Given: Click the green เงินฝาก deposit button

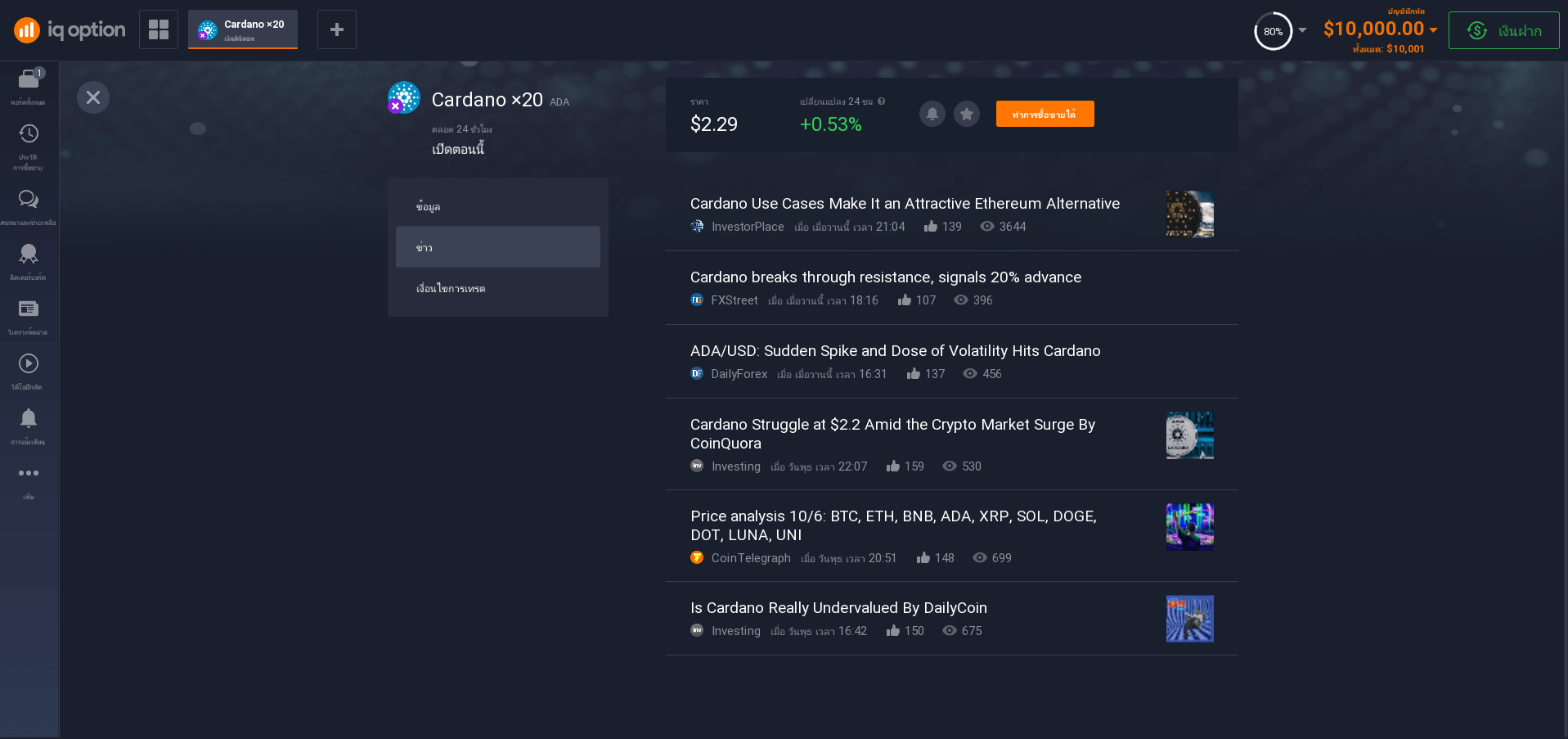Looking at the screenshot, I should pos(1503,30).
